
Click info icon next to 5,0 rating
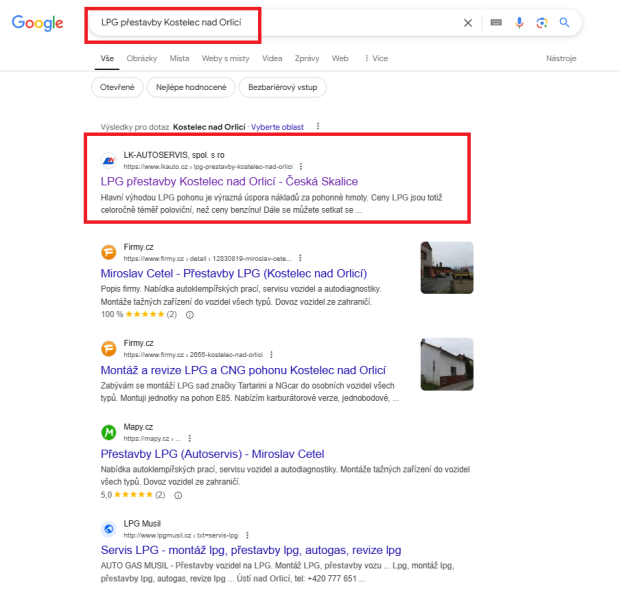(178, 495)
